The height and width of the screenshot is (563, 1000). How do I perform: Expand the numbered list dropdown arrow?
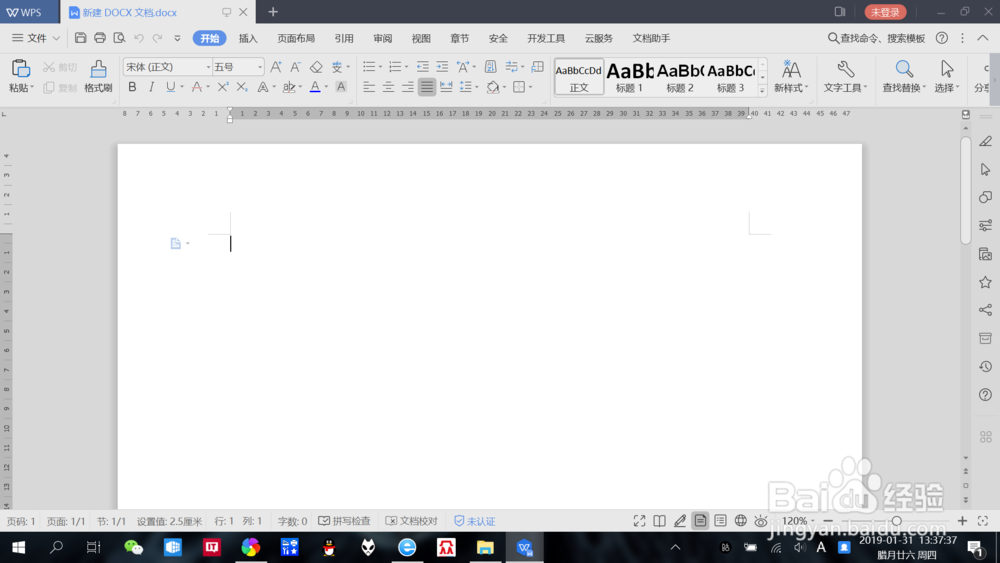click(406, 67)
